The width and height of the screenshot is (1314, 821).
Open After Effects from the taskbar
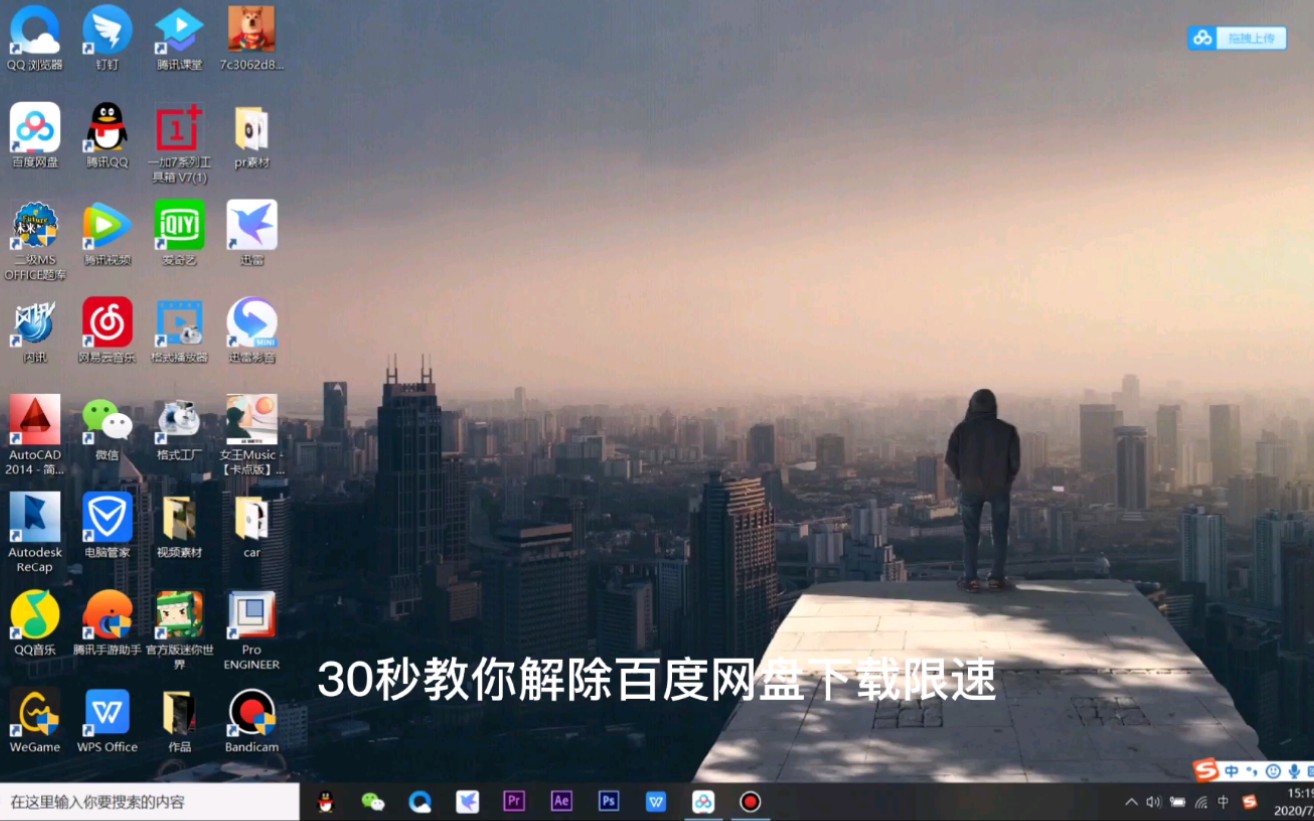click(561, 801)
